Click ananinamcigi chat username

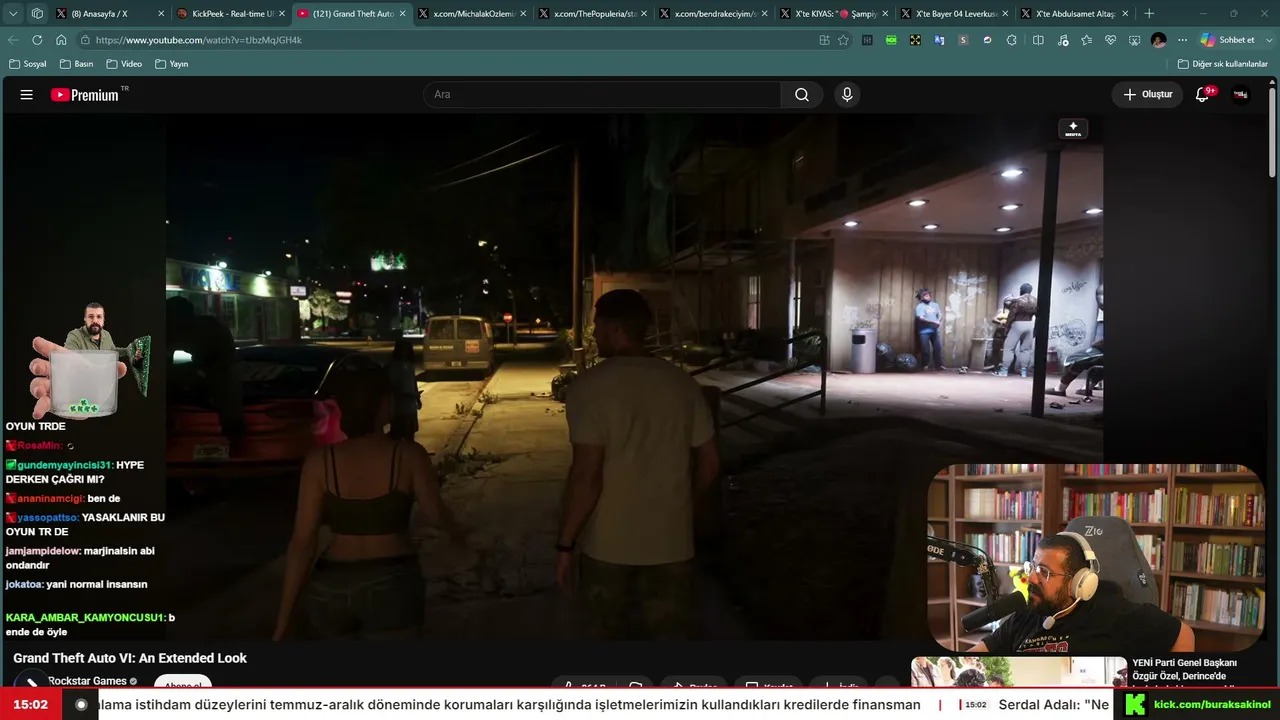point(50,498)
